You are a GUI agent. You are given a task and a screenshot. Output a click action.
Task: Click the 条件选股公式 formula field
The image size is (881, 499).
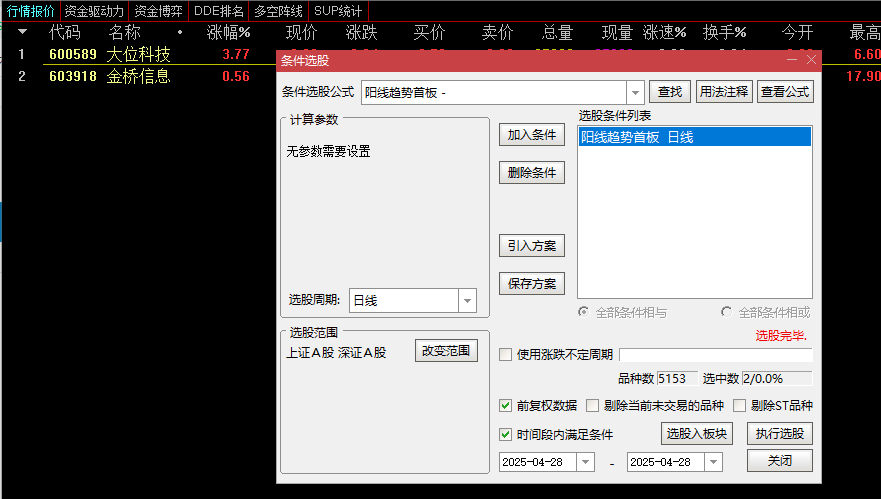494,93
